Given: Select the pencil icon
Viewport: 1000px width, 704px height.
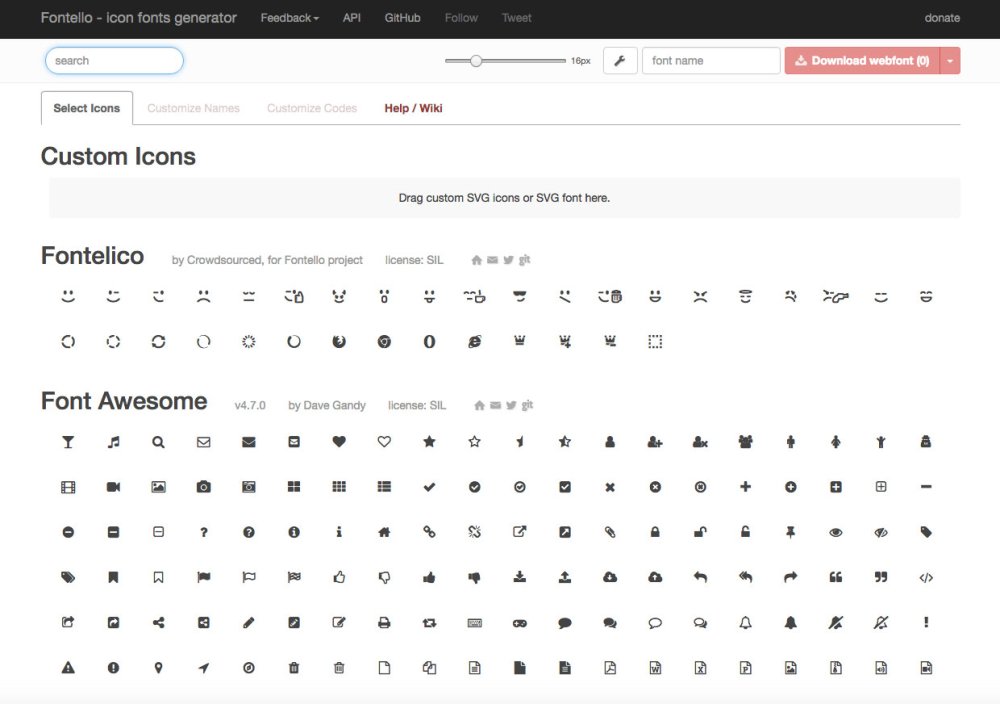Looking at the screenshot, I should pos(249,623).
